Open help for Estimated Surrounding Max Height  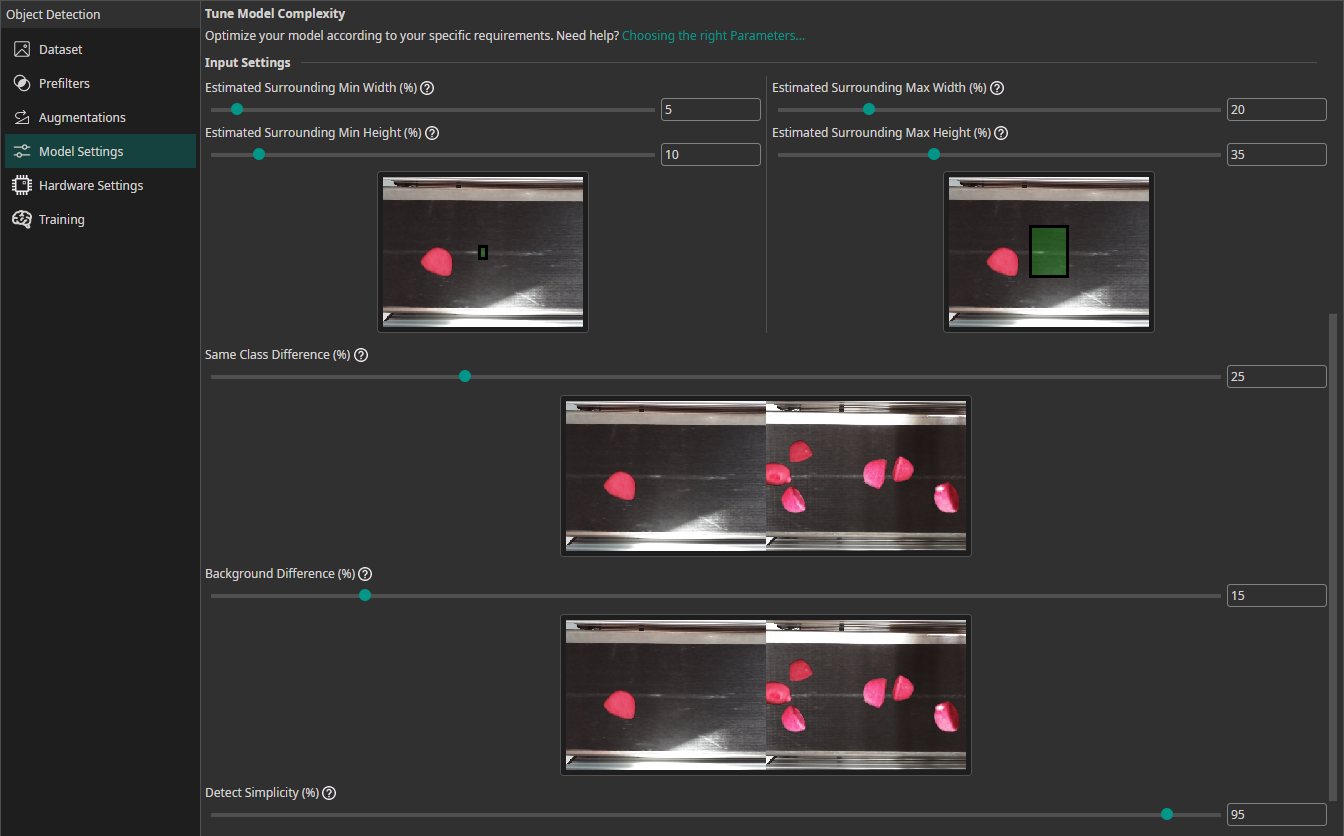[x=1001, y=133]
